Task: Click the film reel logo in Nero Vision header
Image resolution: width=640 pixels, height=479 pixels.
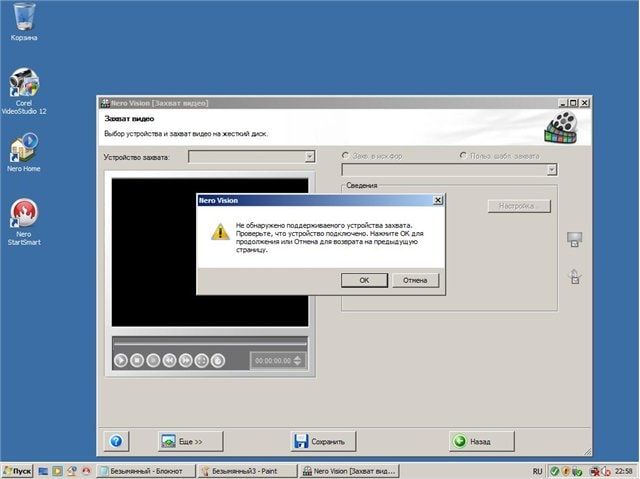Action: (562, 128)
